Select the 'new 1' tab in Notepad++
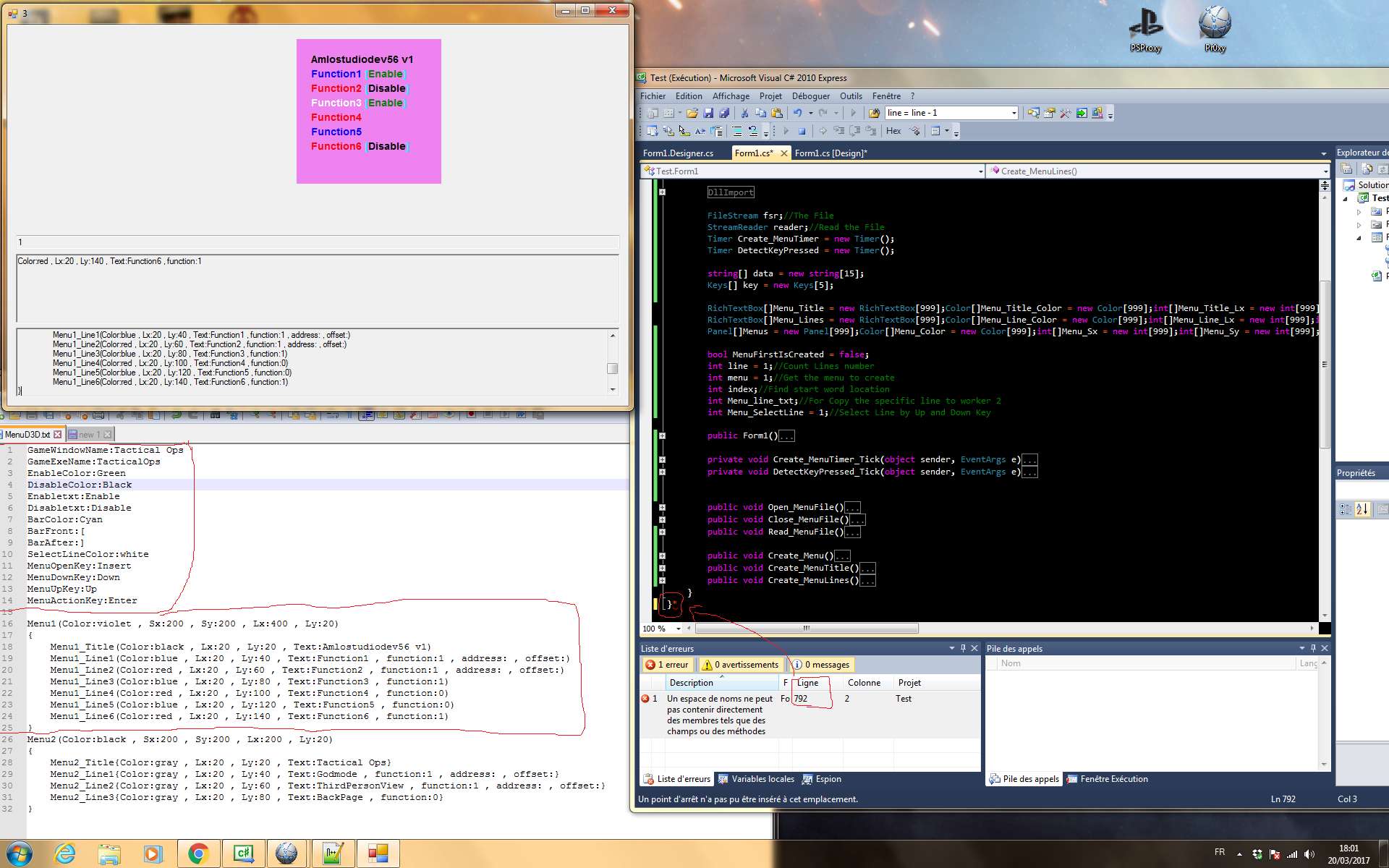 pyautogui.click(x=90, y=435)
